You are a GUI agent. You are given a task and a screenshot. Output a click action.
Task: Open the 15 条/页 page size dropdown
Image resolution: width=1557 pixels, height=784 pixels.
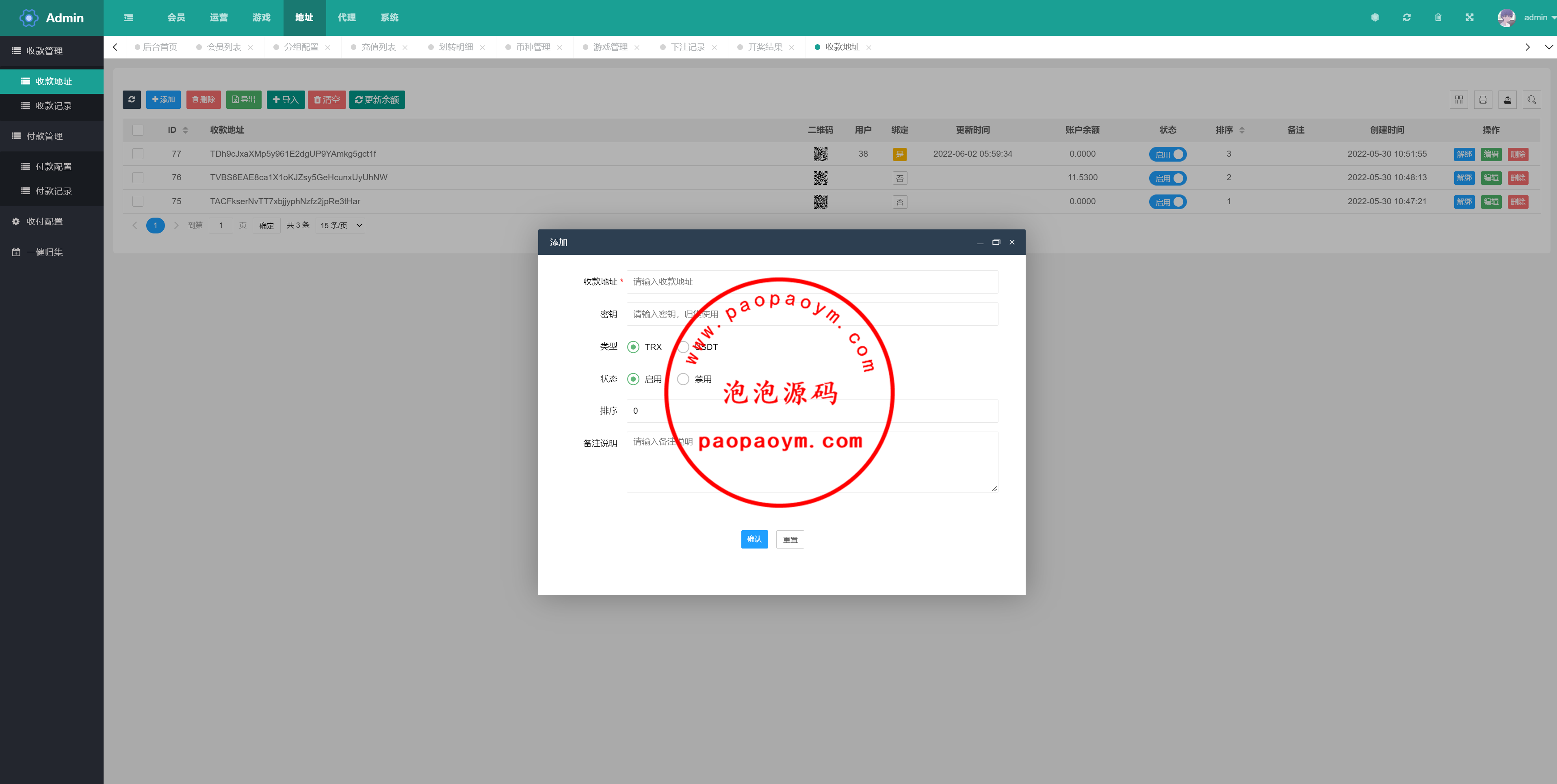340,225
